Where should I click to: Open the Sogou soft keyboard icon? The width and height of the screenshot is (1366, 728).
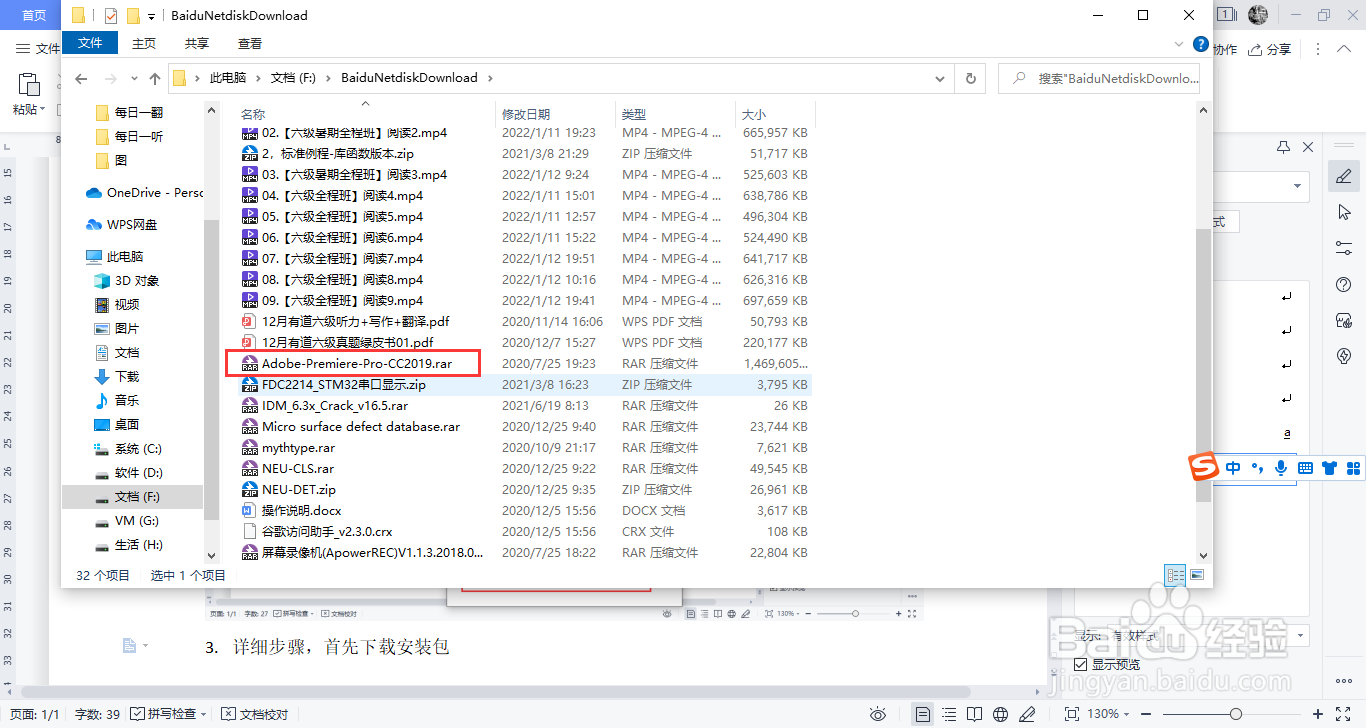(x=1305, y=467)
